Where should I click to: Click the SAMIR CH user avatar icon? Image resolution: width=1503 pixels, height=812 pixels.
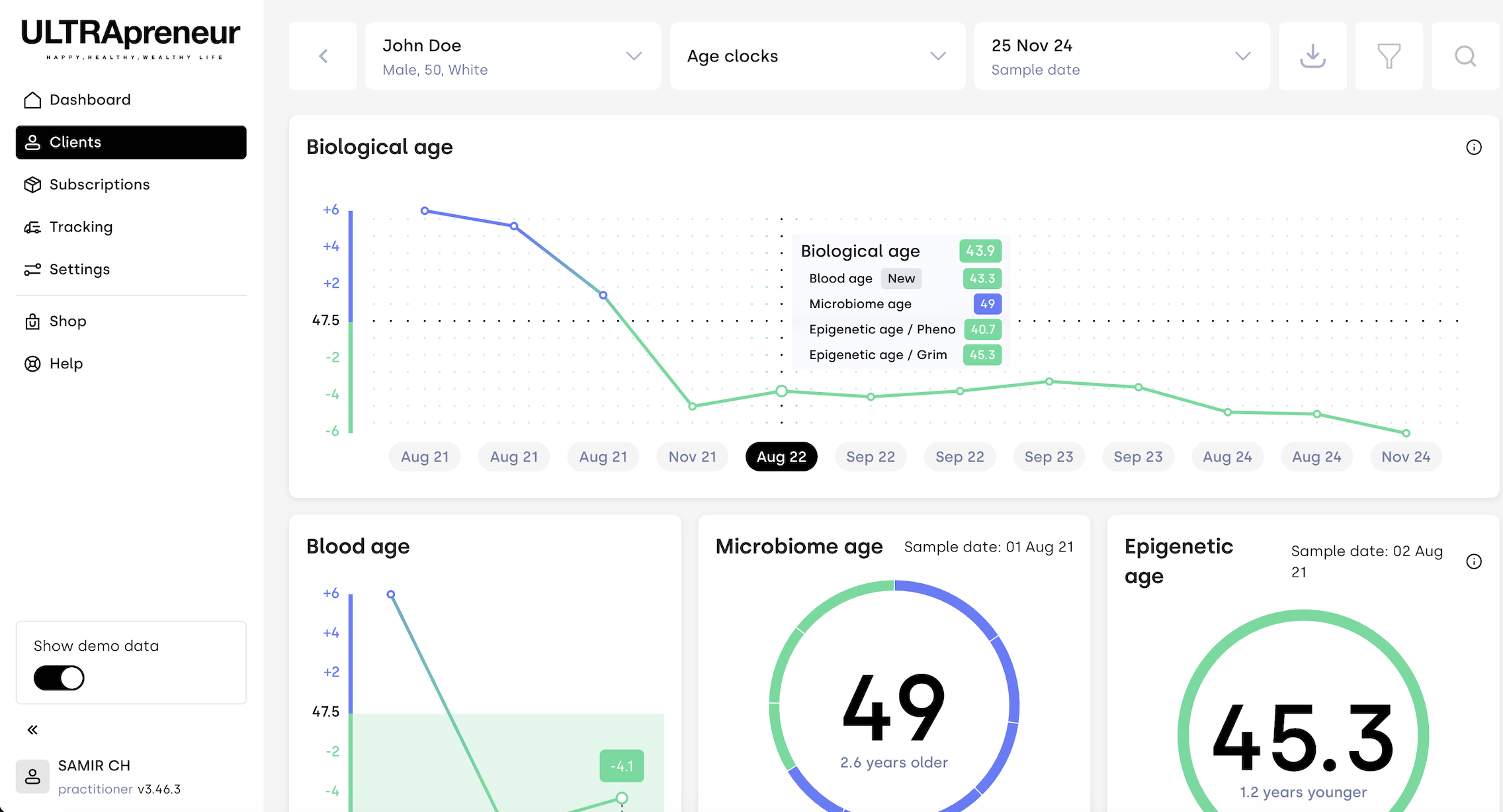(x=32, y=776)
